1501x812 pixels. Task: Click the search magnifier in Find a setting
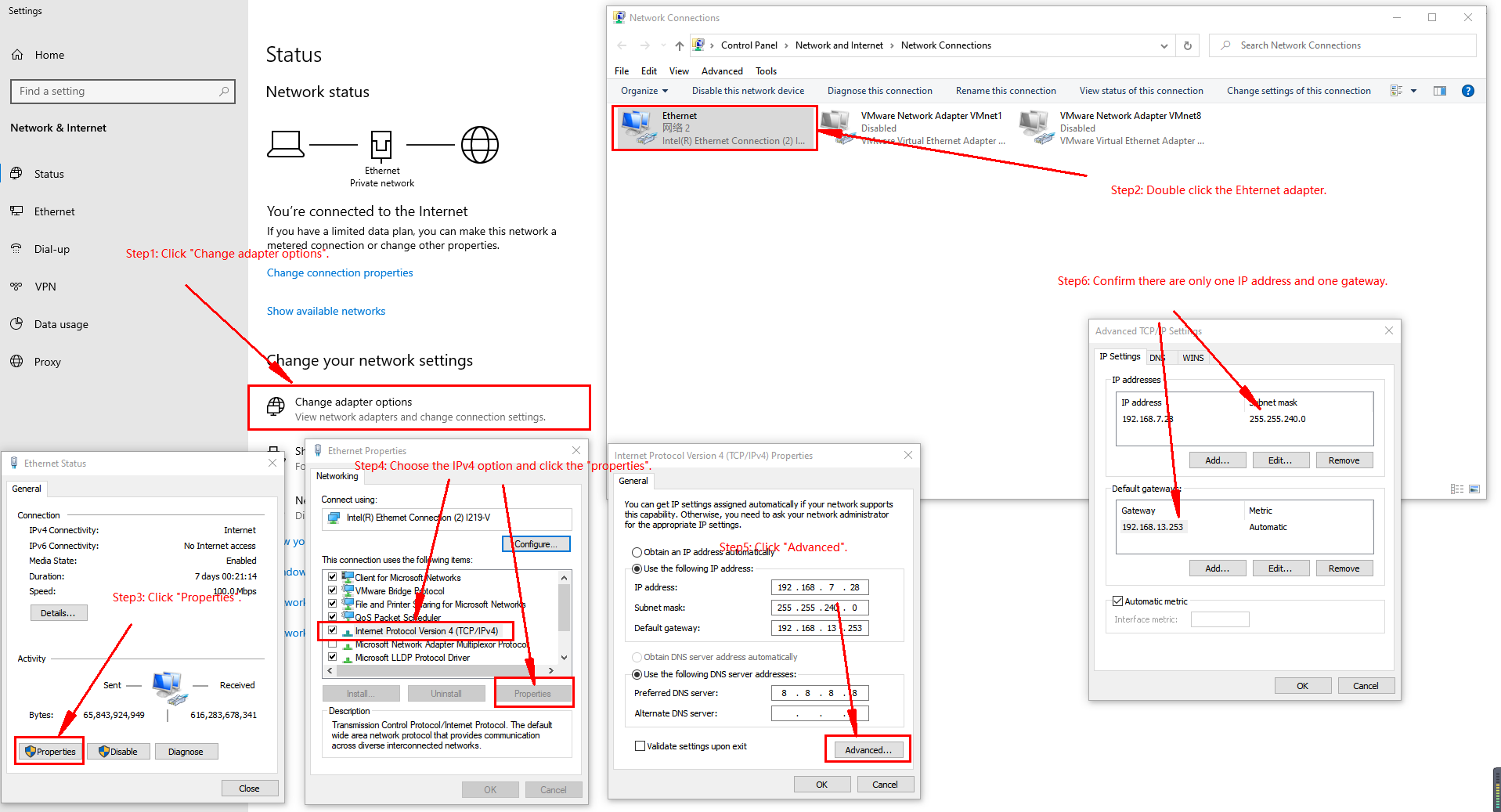[224, 91]
